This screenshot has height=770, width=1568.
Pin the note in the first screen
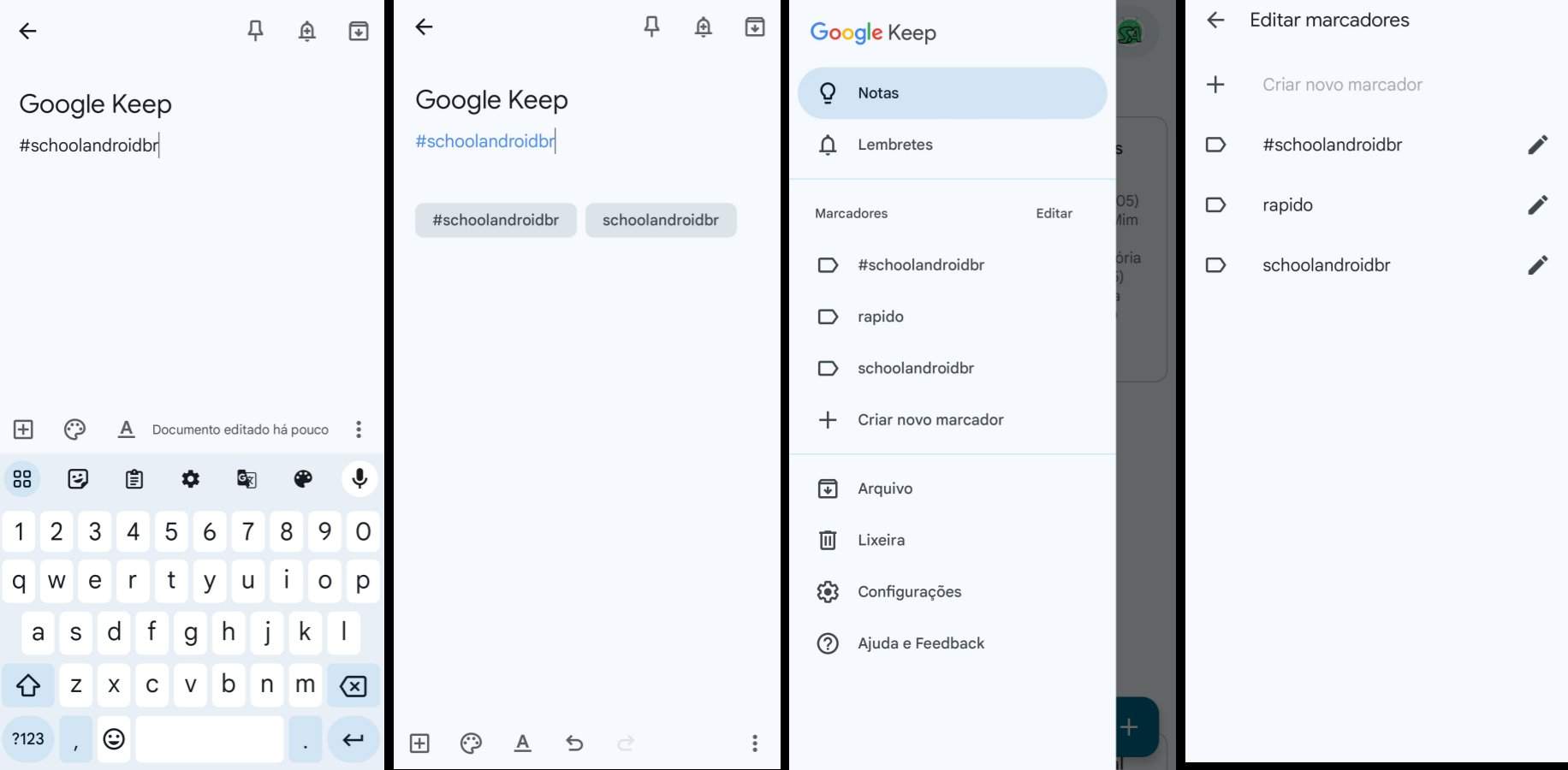(255, 32)
